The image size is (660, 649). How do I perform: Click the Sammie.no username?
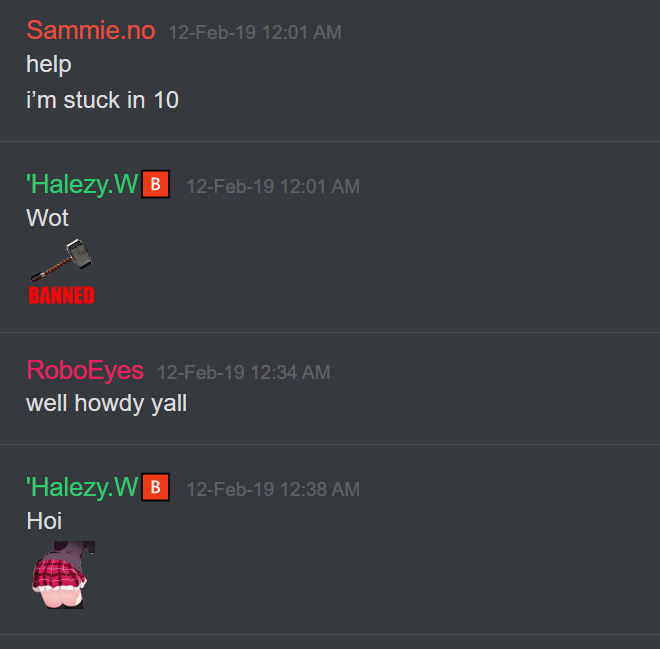point(91,31)
